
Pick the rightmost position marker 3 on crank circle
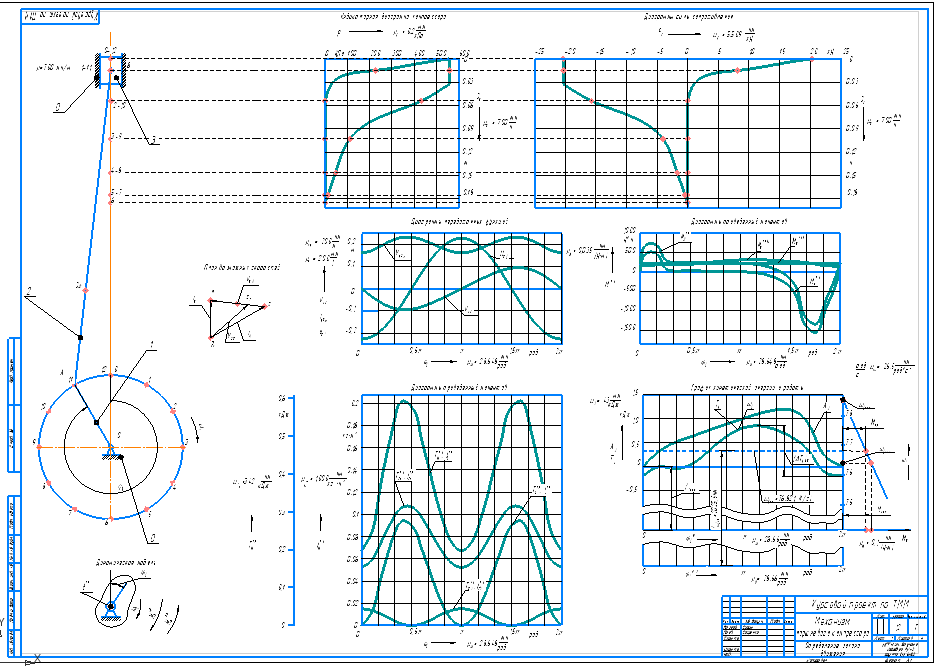pos(183,447)
